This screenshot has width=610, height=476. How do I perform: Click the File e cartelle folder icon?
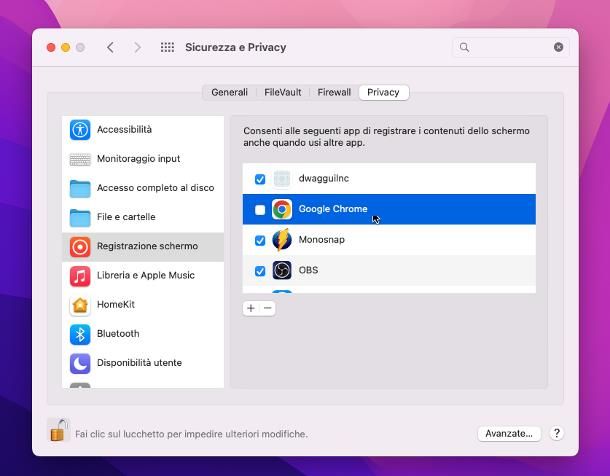point(80,217)
